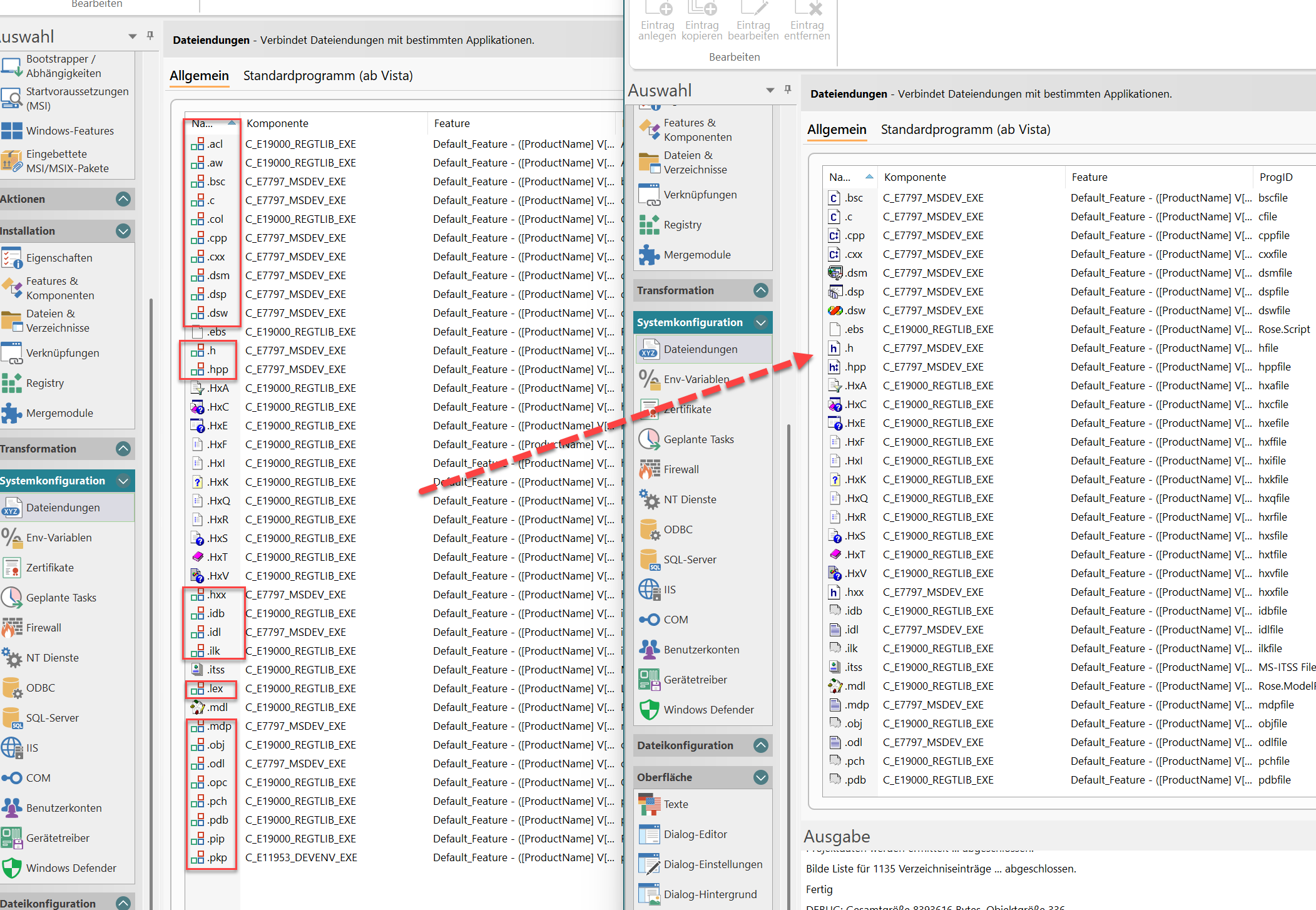The image size is (1316, 910).
Task: Click Eintrag entfernen ribbon button
Action: point(807,21)
